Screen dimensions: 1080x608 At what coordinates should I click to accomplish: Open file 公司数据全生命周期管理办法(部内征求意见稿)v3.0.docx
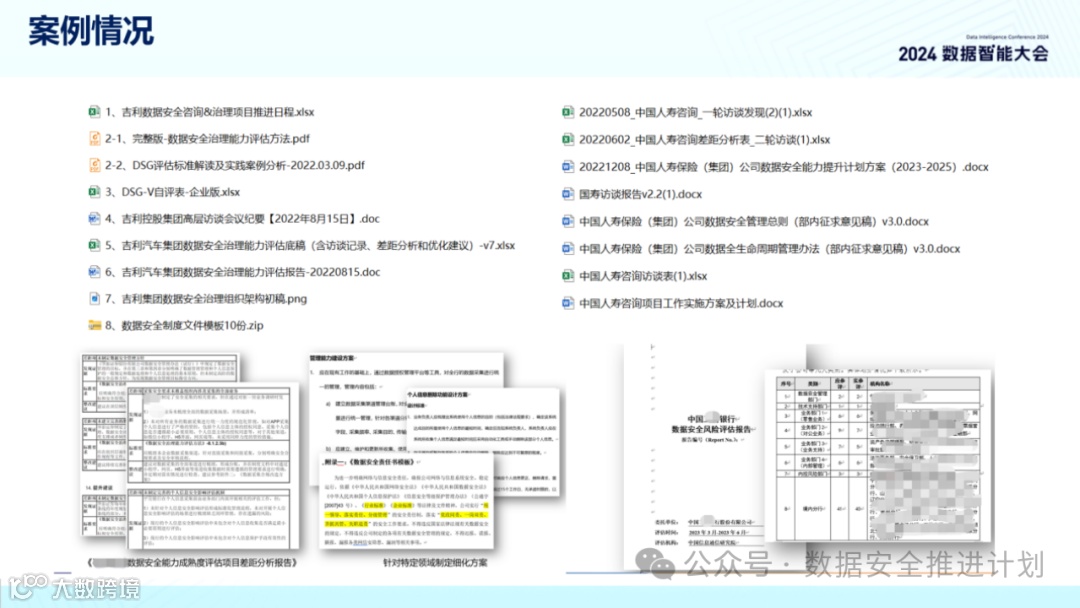(x=769, y=249)
